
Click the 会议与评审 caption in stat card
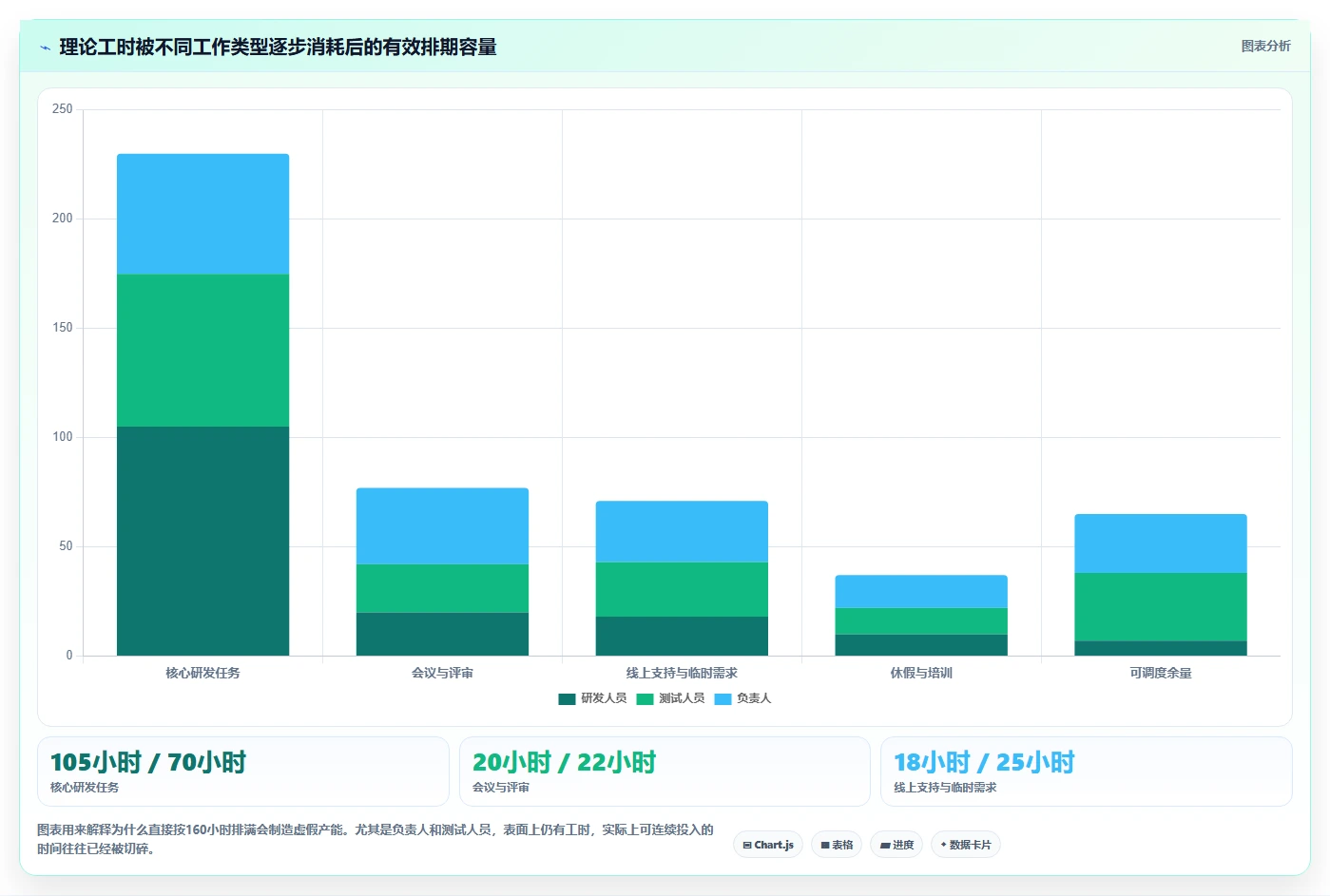[x=501, y=788]
